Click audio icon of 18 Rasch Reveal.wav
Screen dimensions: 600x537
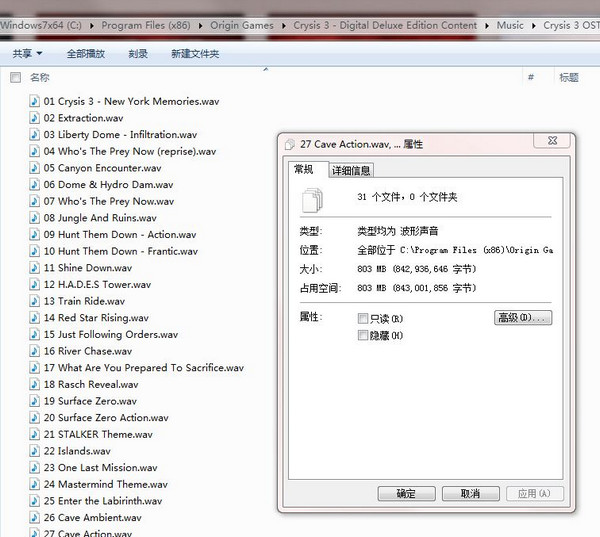pyautogui.click(x=34, y=384)
